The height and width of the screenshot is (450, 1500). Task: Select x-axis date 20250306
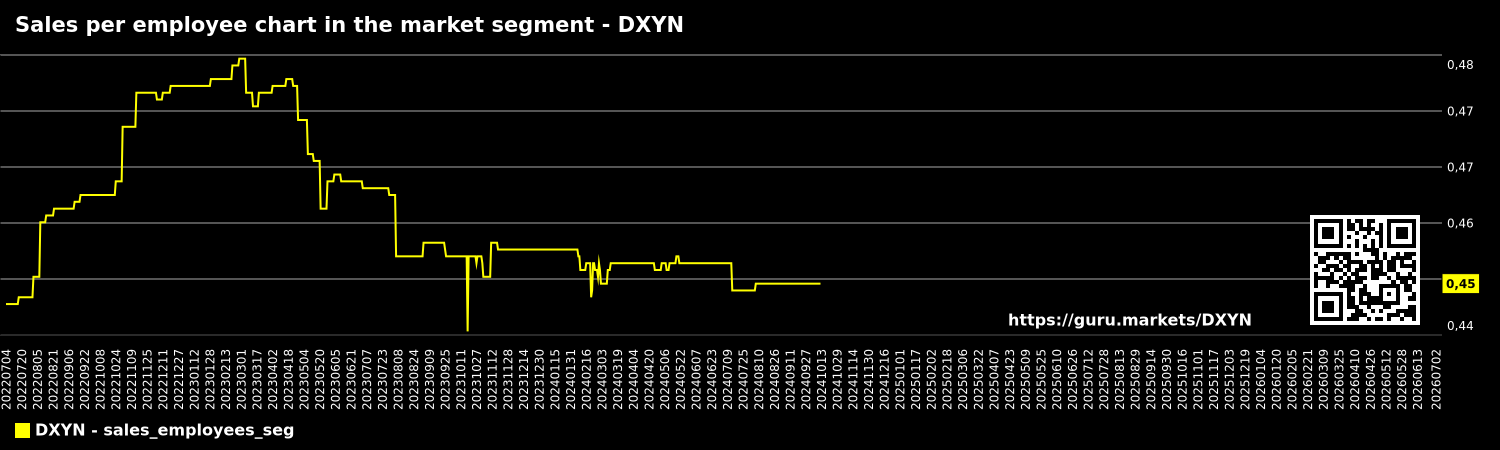964,378
